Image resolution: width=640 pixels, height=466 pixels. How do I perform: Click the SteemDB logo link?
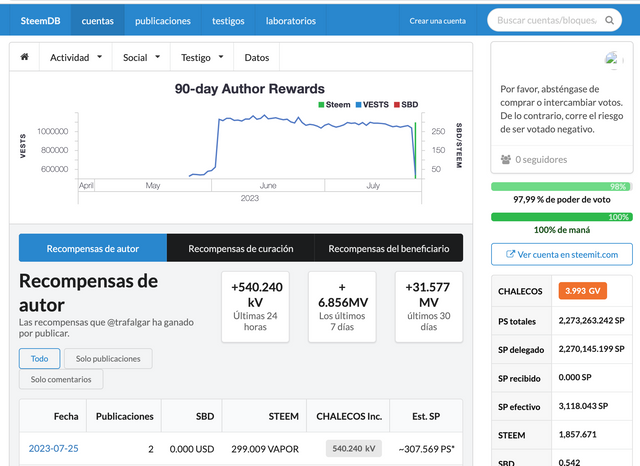40,21
